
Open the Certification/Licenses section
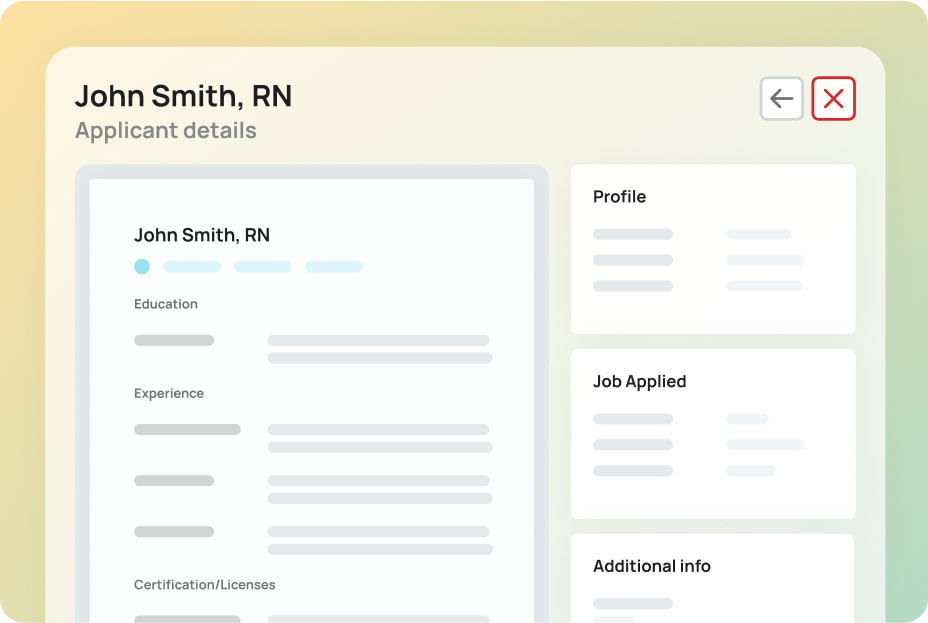[x=205, y=584]
